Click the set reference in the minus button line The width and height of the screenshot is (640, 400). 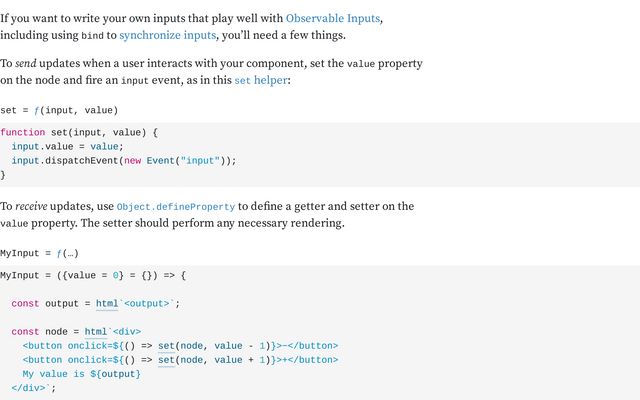coord(166,346)
